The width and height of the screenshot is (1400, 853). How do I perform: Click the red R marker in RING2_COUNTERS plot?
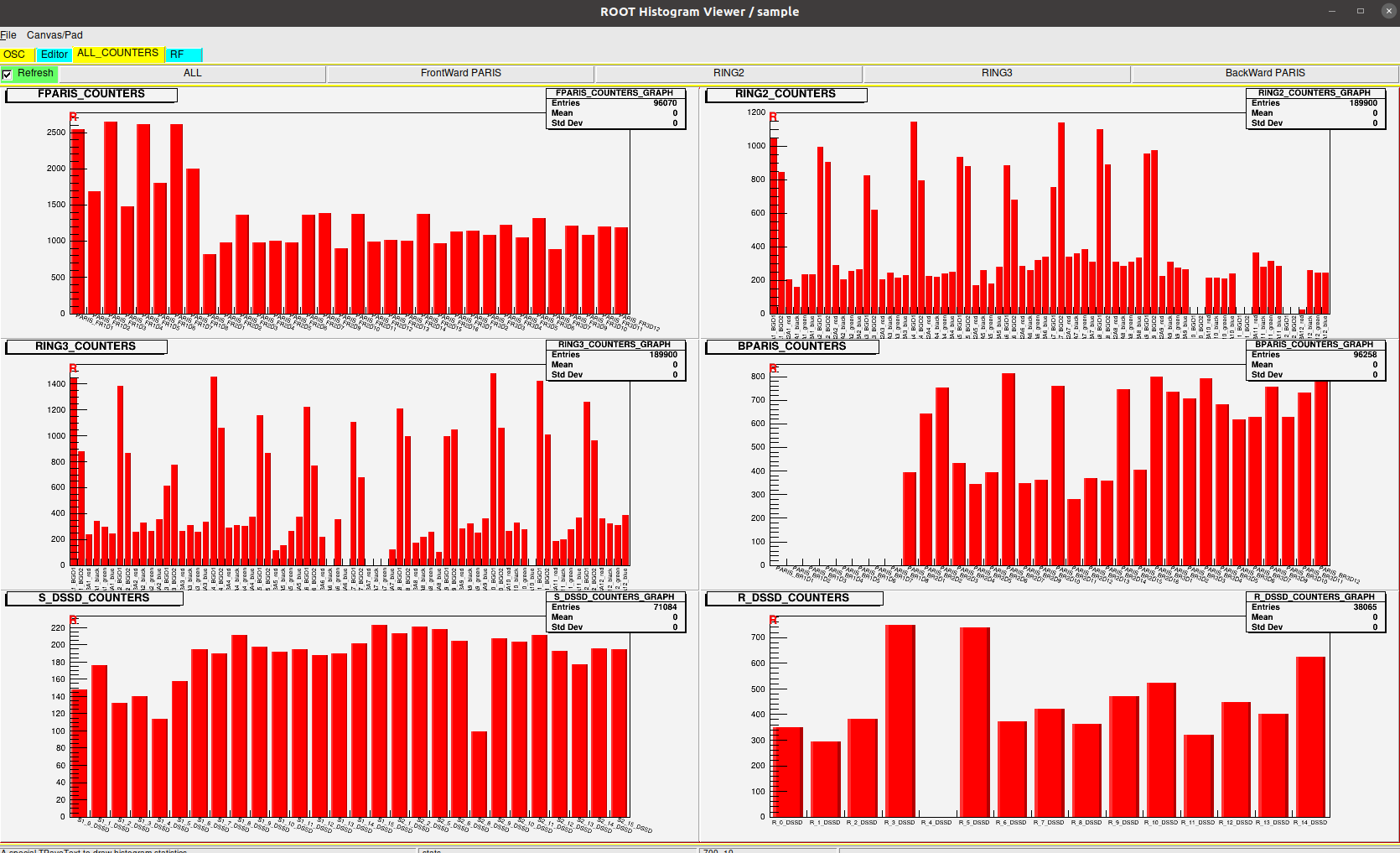coord(773,117)
